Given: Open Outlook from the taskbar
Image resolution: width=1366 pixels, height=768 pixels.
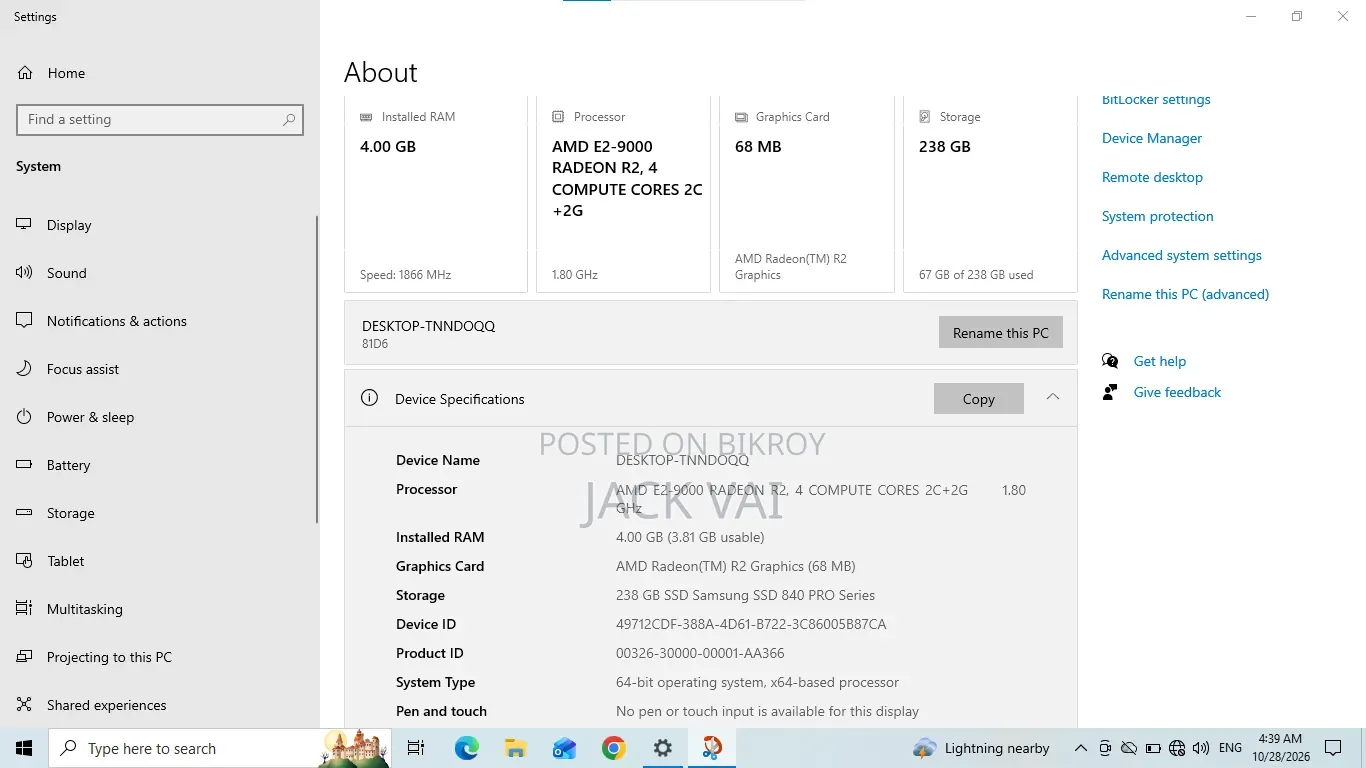Looking at the screenshot, I should pos(564,748).
